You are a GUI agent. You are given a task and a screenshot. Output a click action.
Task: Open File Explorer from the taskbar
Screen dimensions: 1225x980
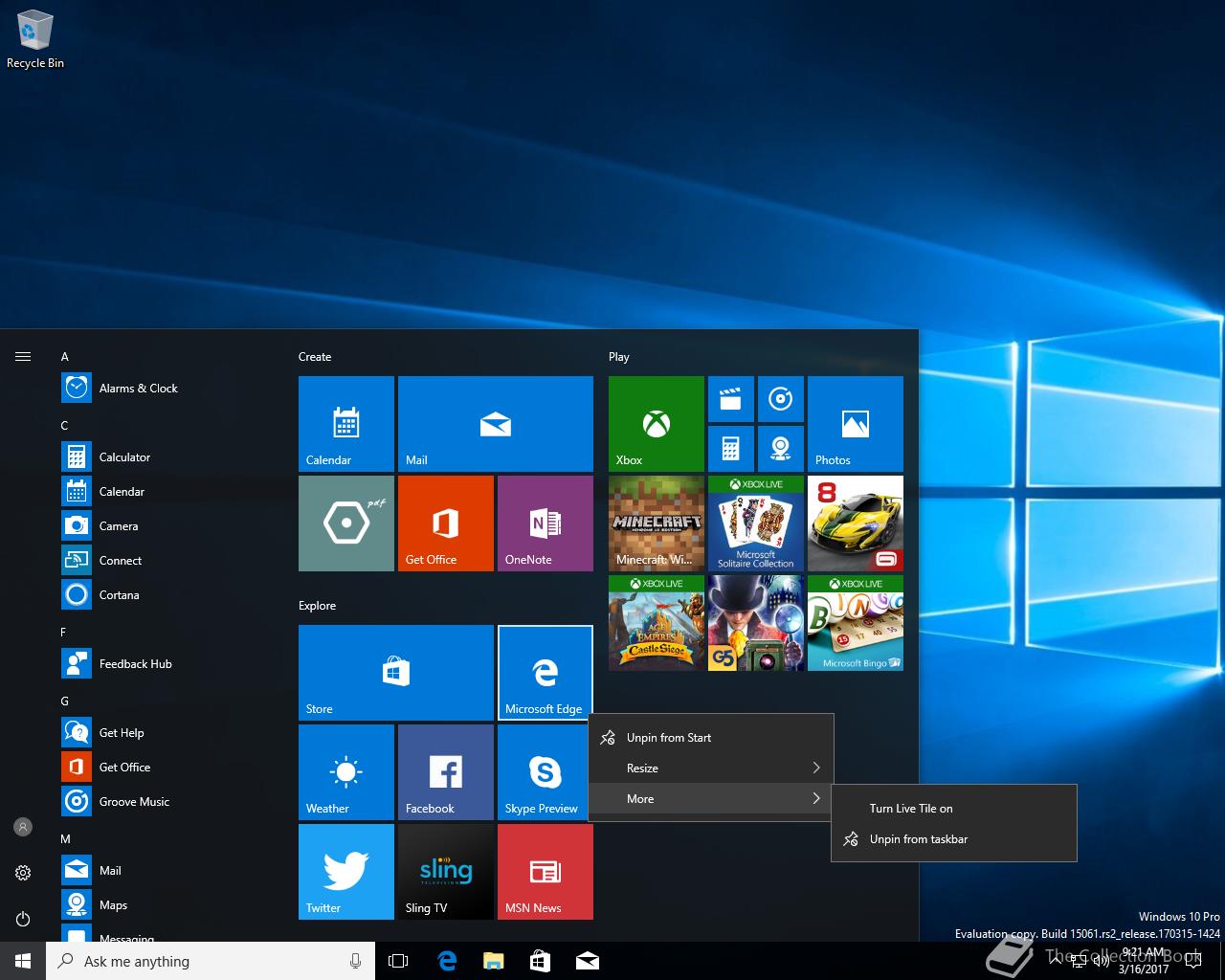coord(493,961)
